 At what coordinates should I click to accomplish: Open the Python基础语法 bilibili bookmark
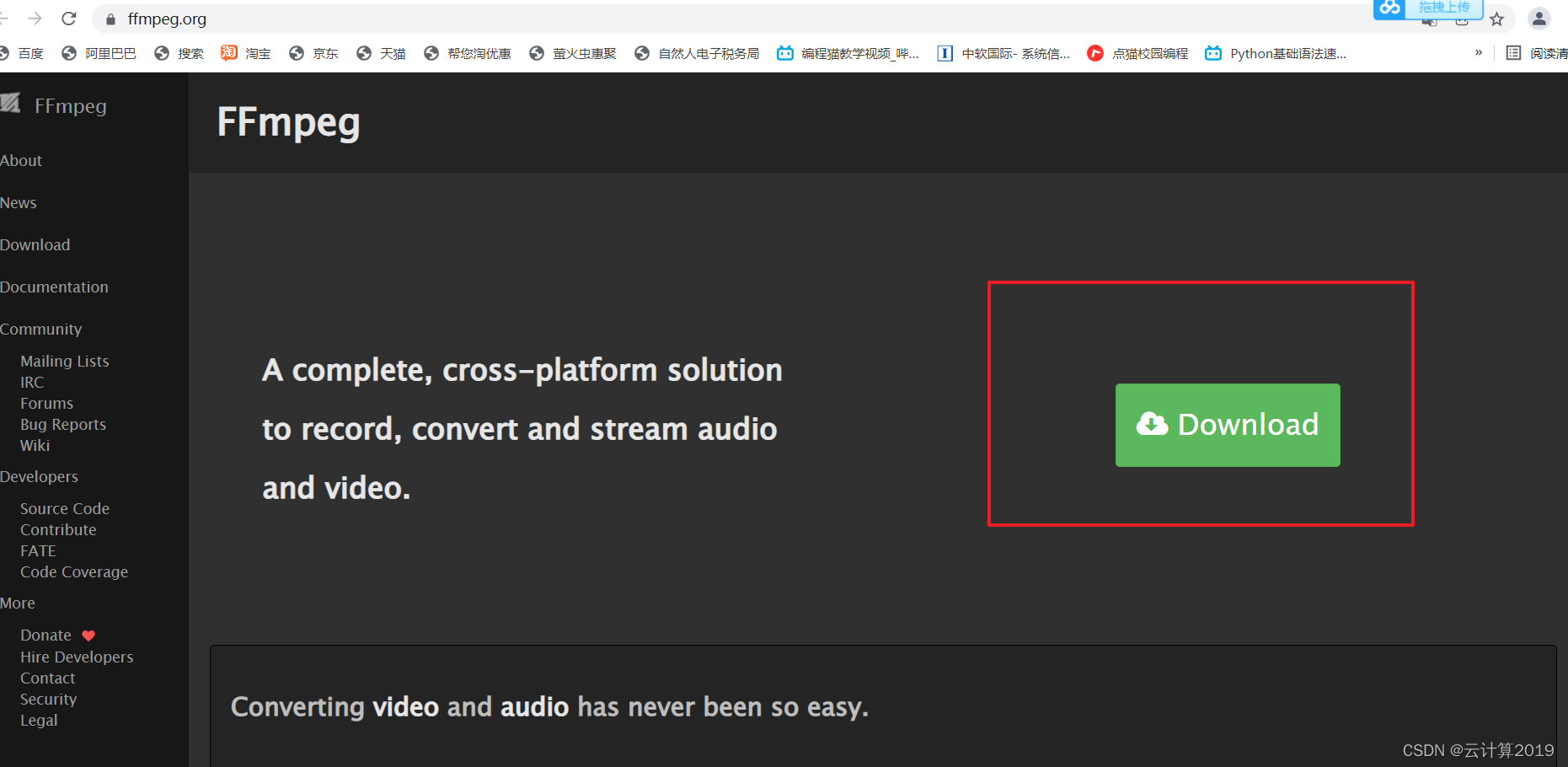pos(1276,53)
